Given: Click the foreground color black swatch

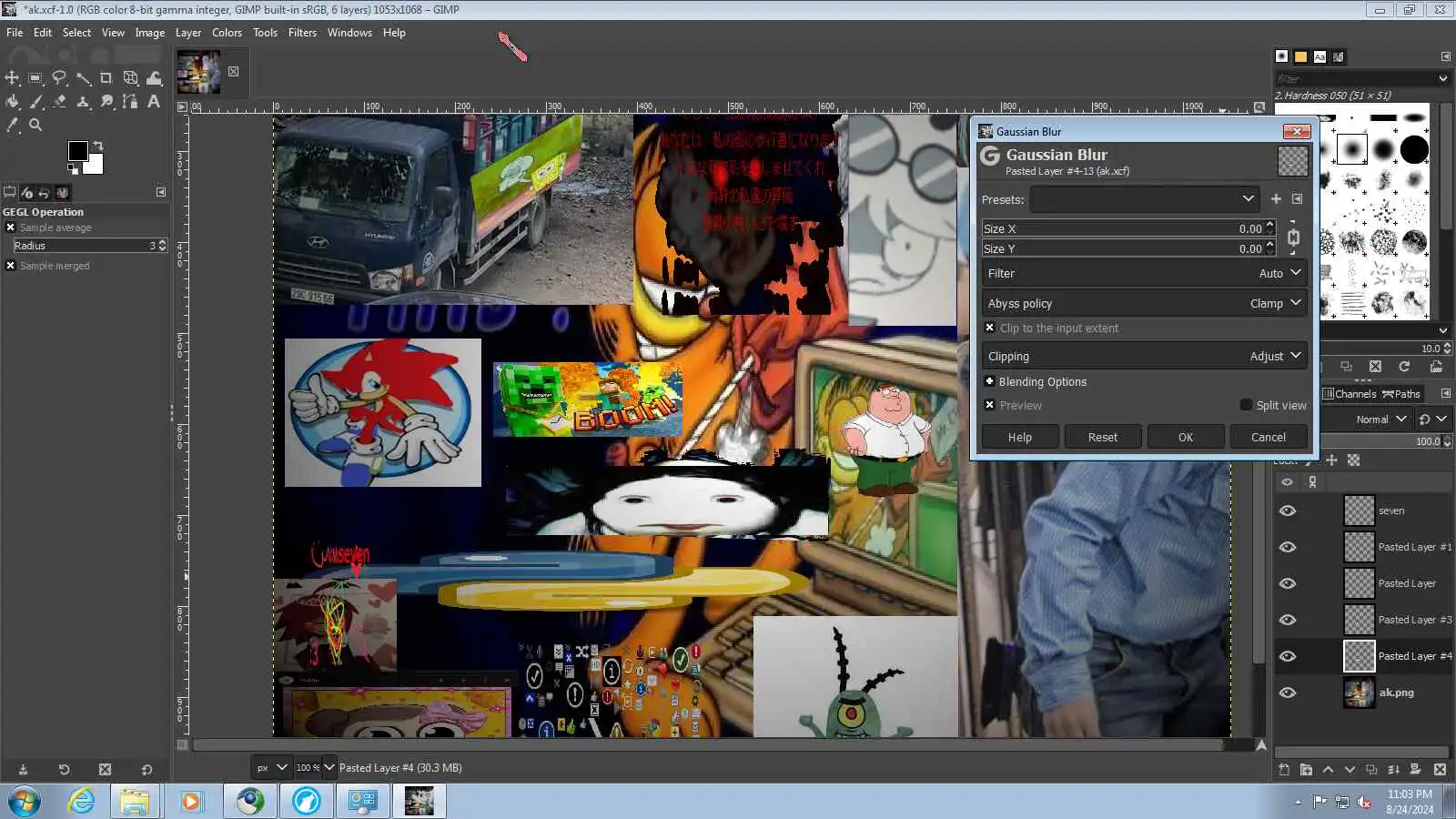Looking at the screenshot, I should [76, 149].
